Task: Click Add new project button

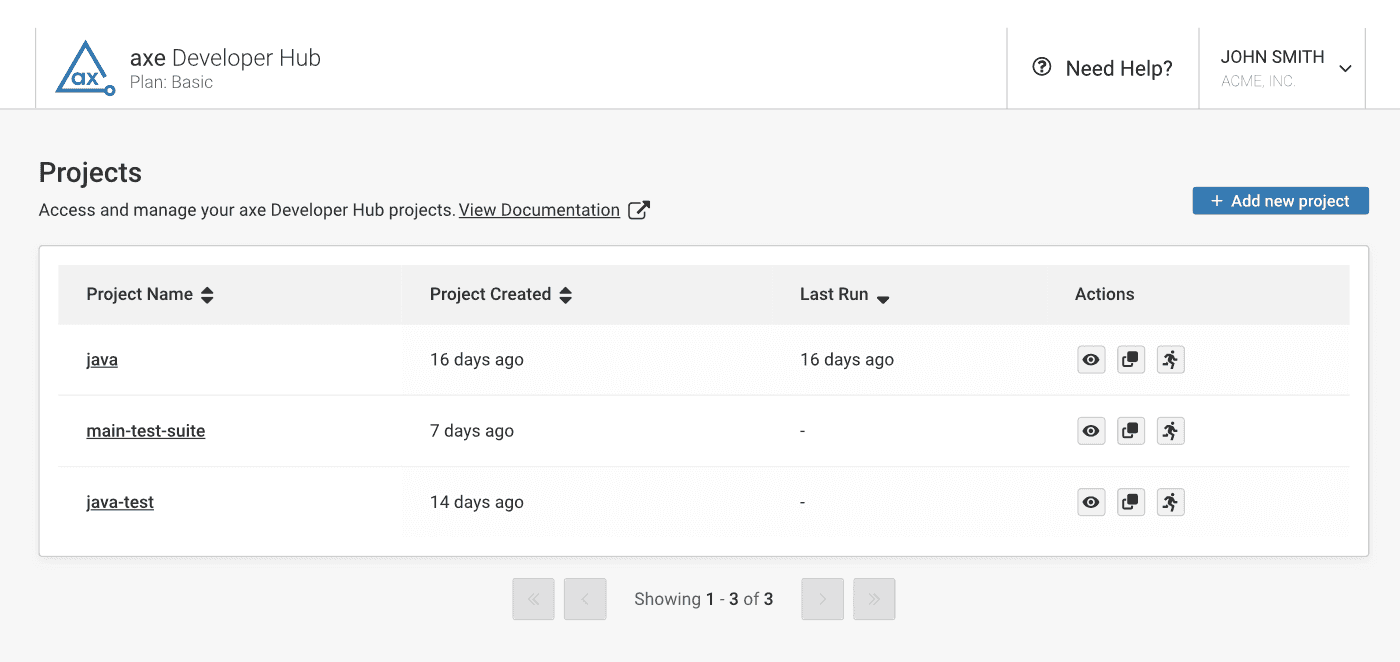Action: coord(1280,201)
